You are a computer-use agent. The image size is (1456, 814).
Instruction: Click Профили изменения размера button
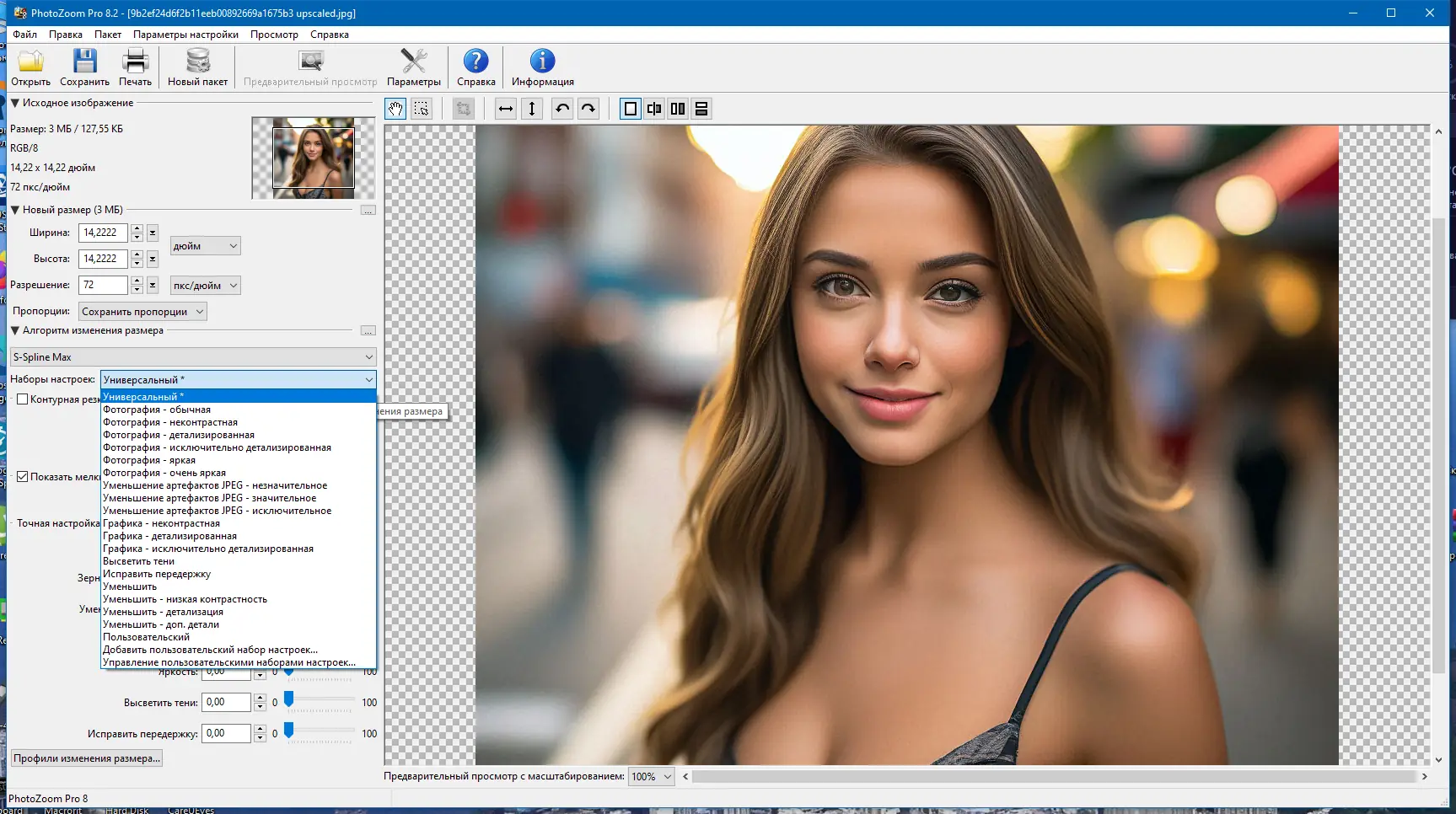click(86, 758)
